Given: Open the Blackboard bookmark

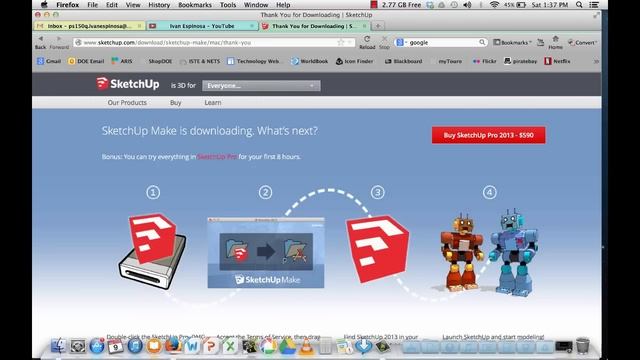Looking at the screenshot, I should 404,61.
